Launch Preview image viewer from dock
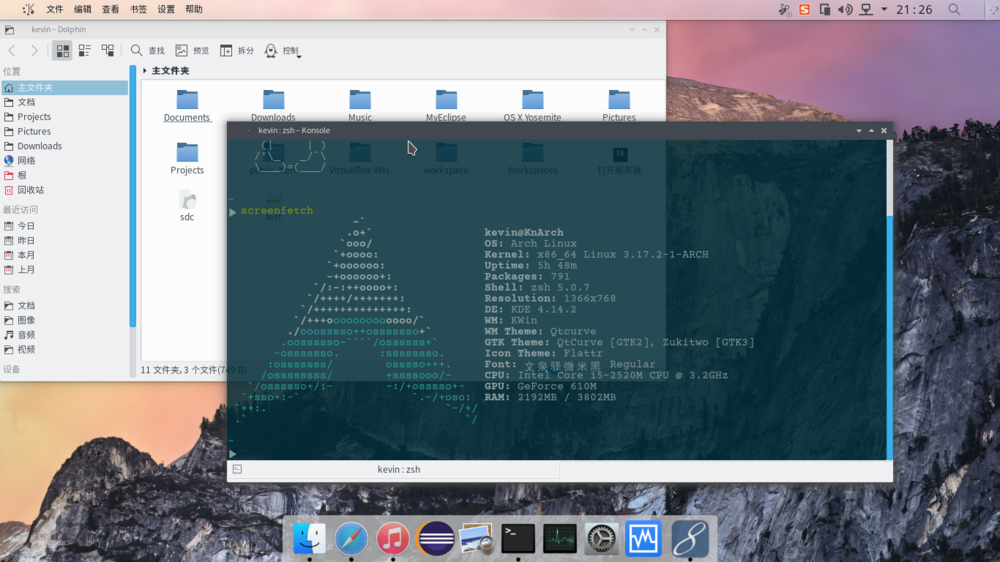The width and height of the screenshot is (1000, 562). 476,538
